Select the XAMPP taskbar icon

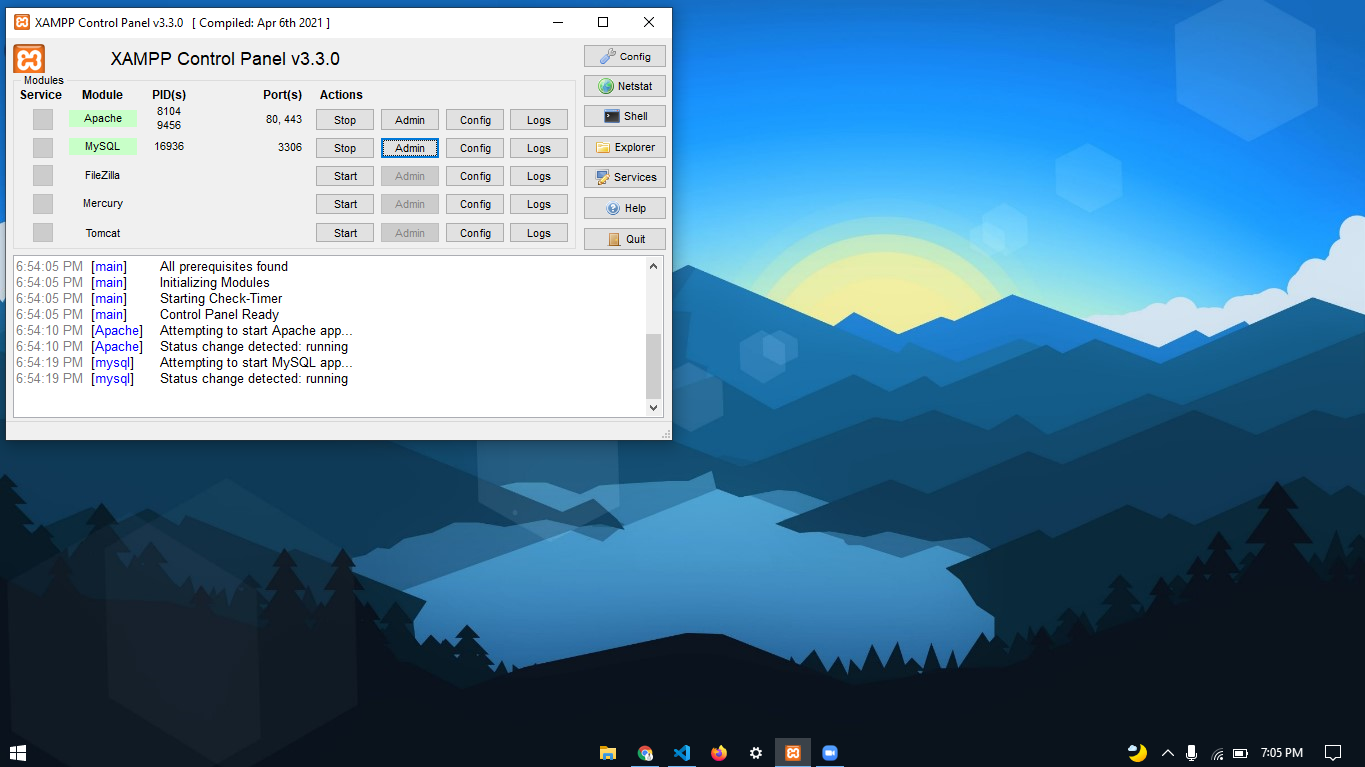pyautogui.click(x=793, y=753)
